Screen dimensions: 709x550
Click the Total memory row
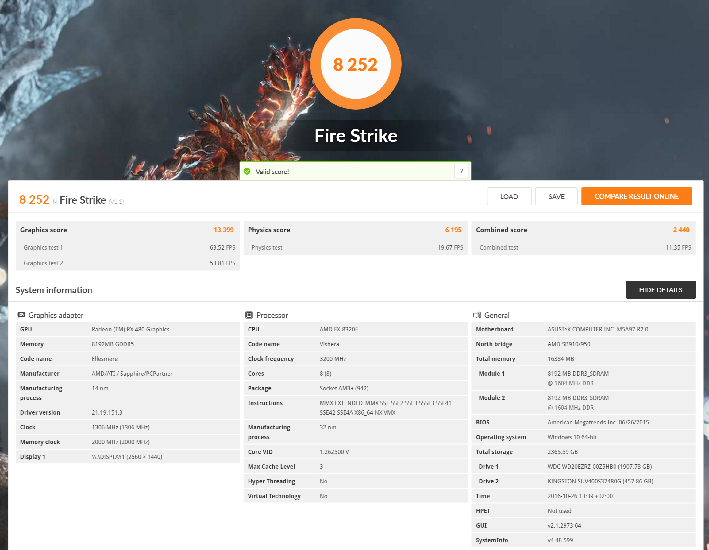point(583,359)
